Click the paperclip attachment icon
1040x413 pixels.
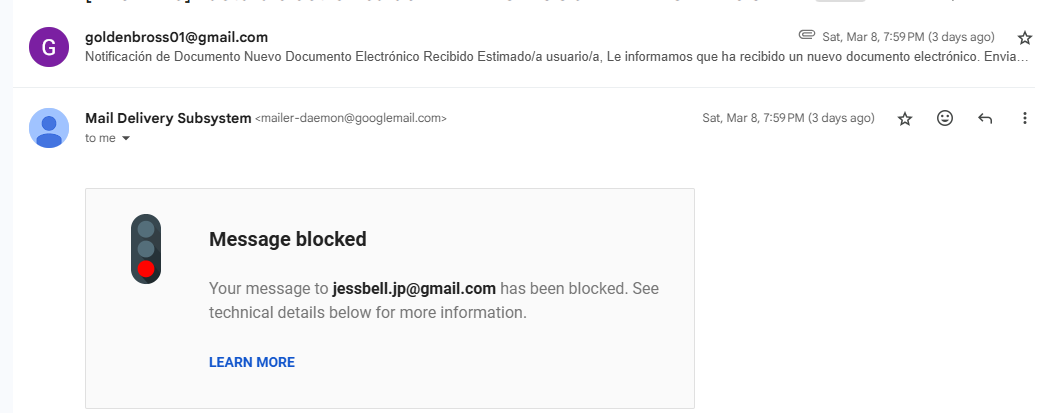[807, 34]
